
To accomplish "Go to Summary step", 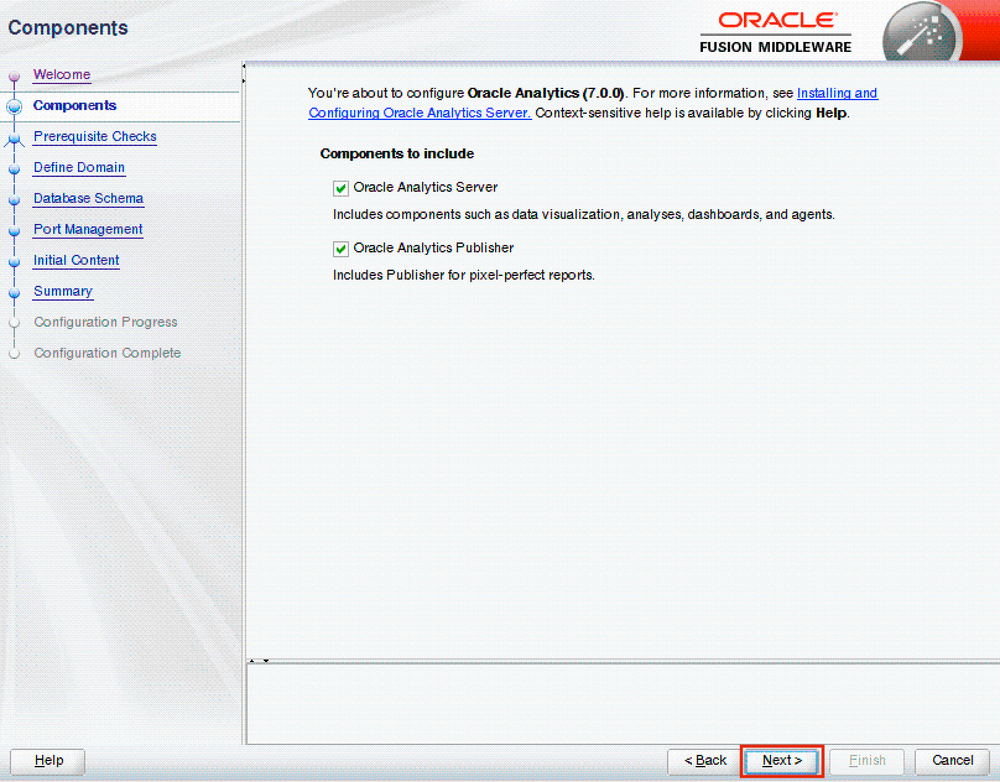I will tap(63, 291).
